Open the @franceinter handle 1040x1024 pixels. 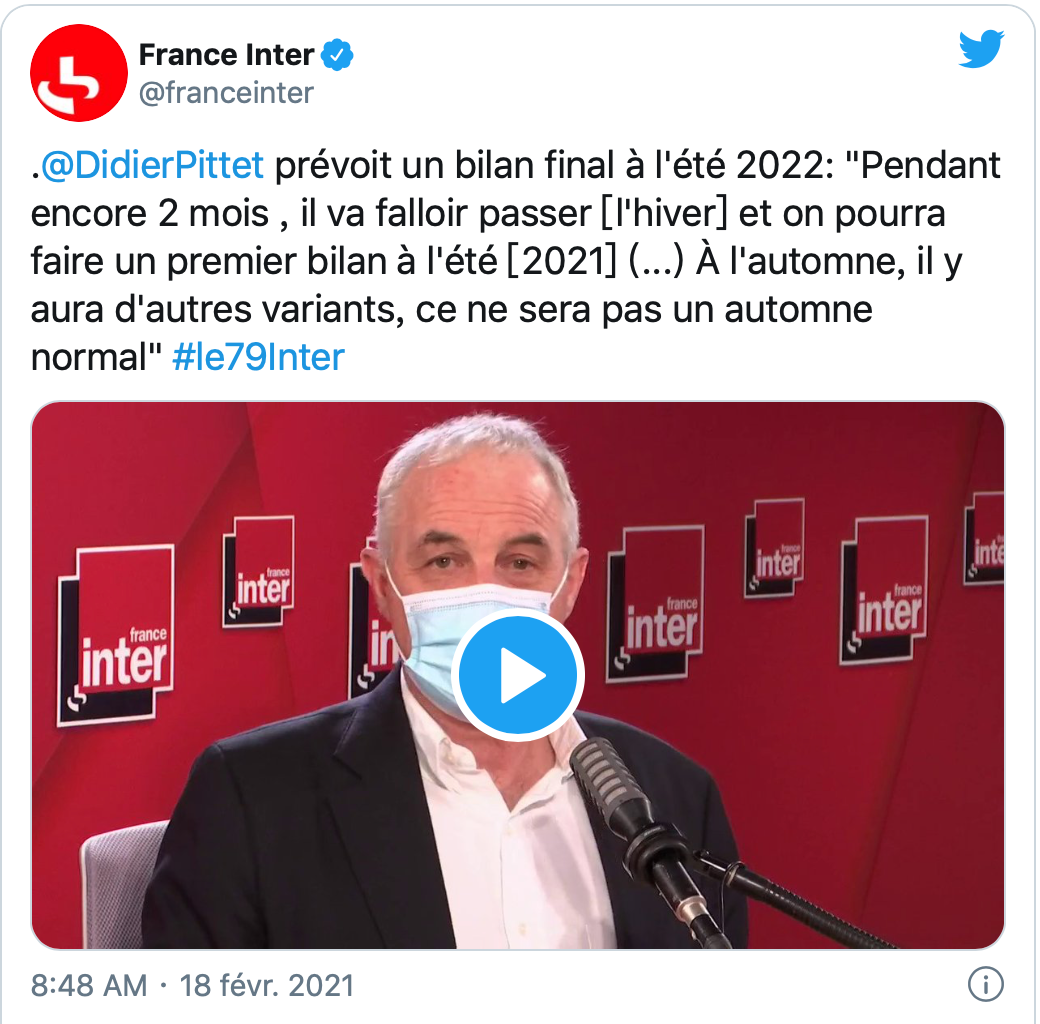point(226,93)
